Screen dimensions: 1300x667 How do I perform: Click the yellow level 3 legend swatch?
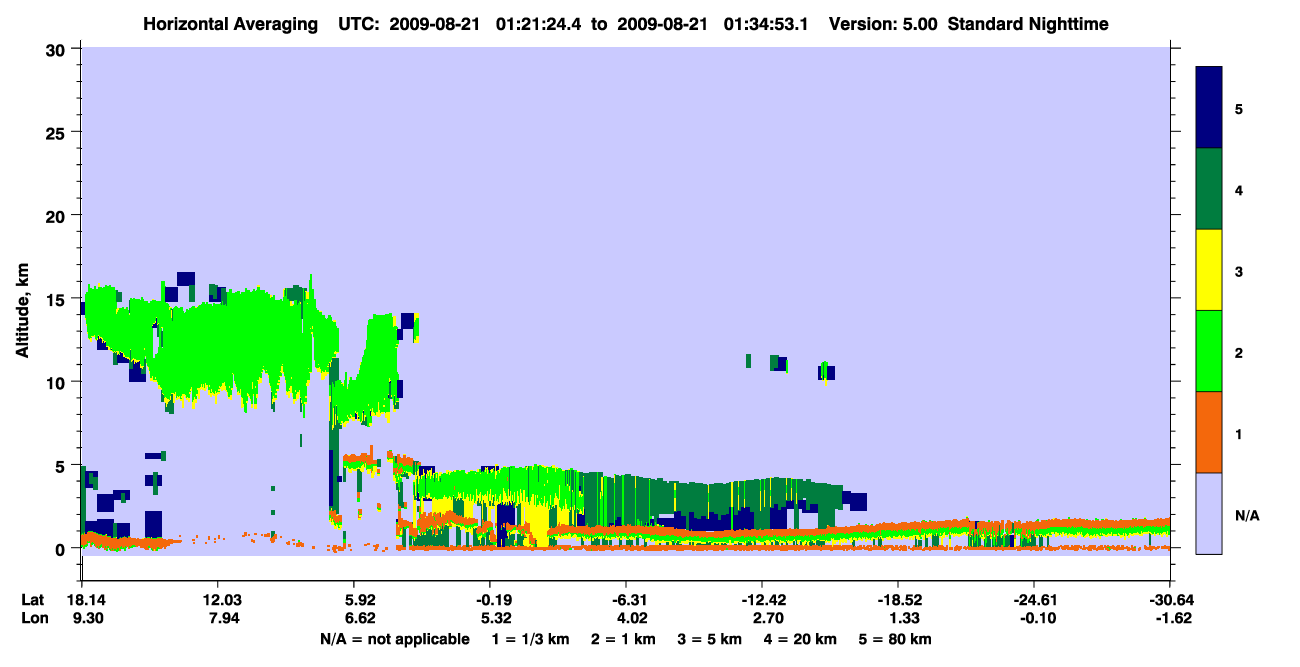point(1210,270)
